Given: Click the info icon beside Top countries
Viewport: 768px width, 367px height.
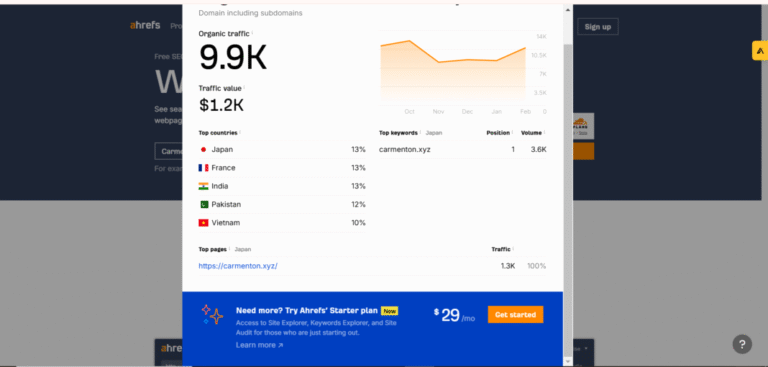Looking at the screenshot, I should 240,133.
